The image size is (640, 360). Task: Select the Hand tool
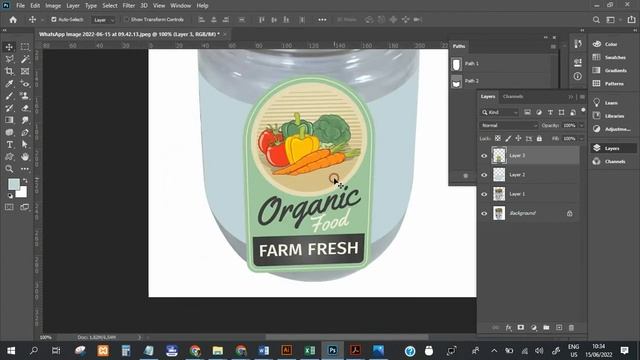(x=25, y=157)
